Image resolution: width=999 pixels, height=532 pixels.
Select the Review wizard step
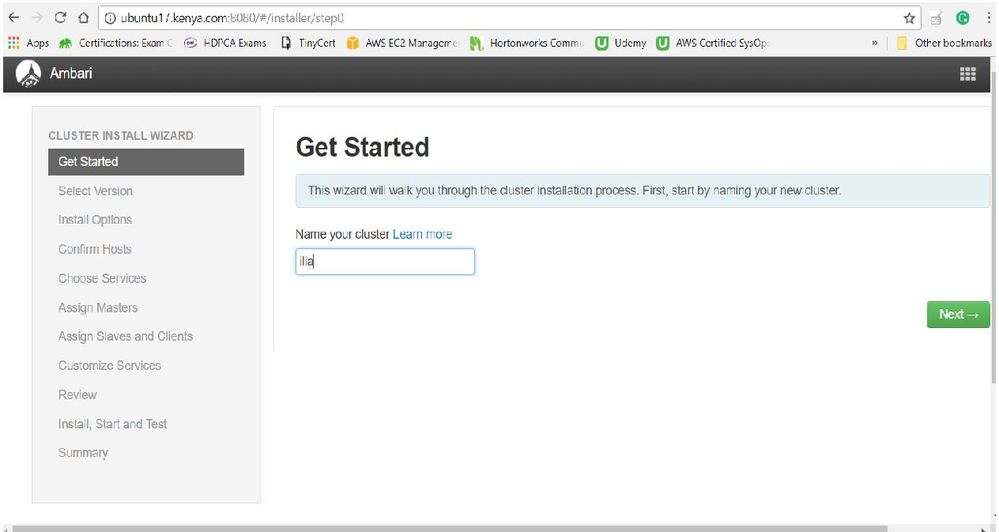[78, 394]
